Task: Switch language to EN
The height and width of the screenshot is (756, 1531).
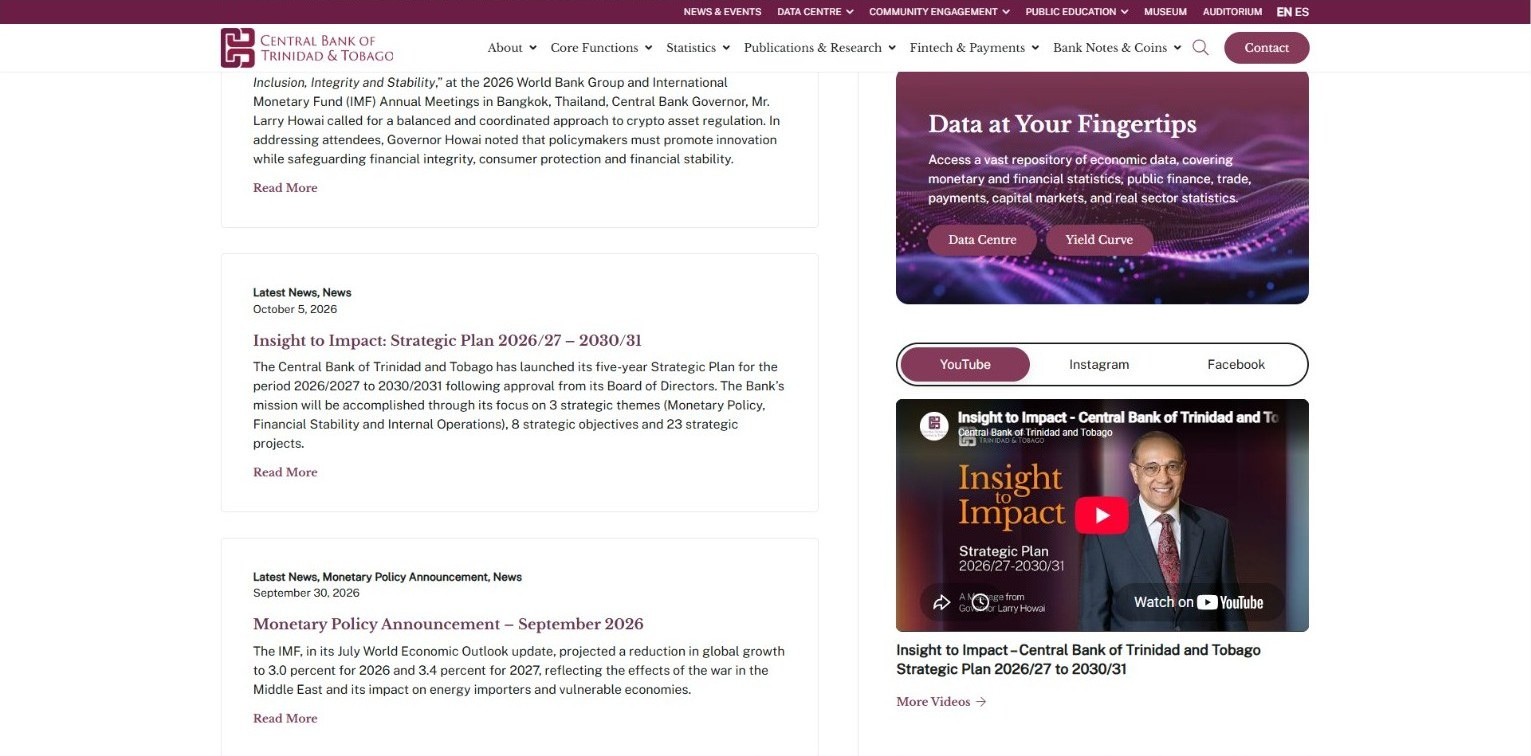Action: point(1284,12)
